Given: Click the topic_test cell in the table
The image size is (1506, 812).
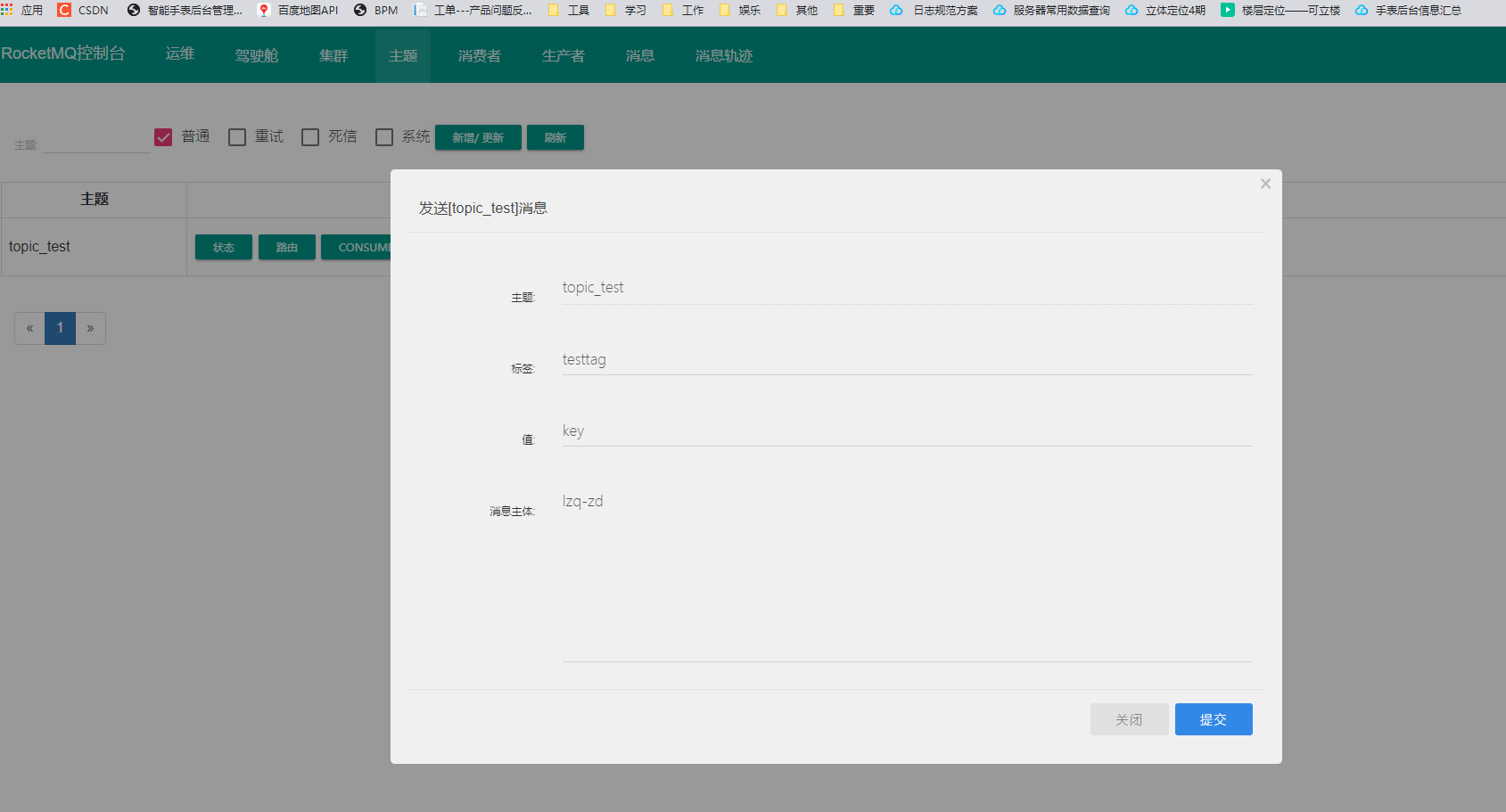Looking at the screenshot, I should (94, 247).
